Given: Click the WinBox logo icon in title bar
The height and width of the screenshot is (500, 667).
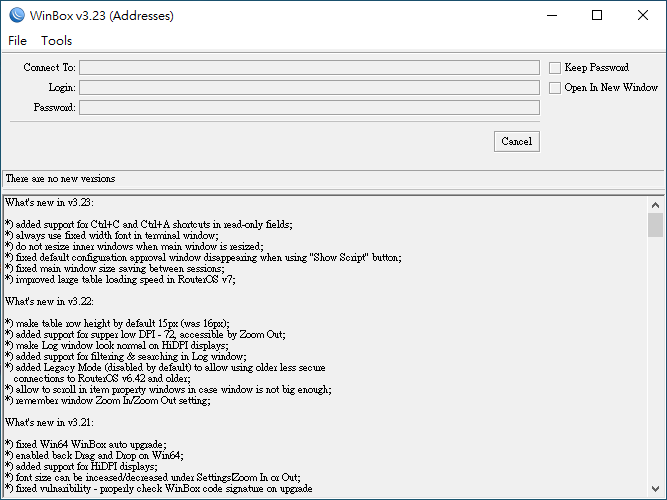Looking at the screenshot, I should click(x=17, y=15).
